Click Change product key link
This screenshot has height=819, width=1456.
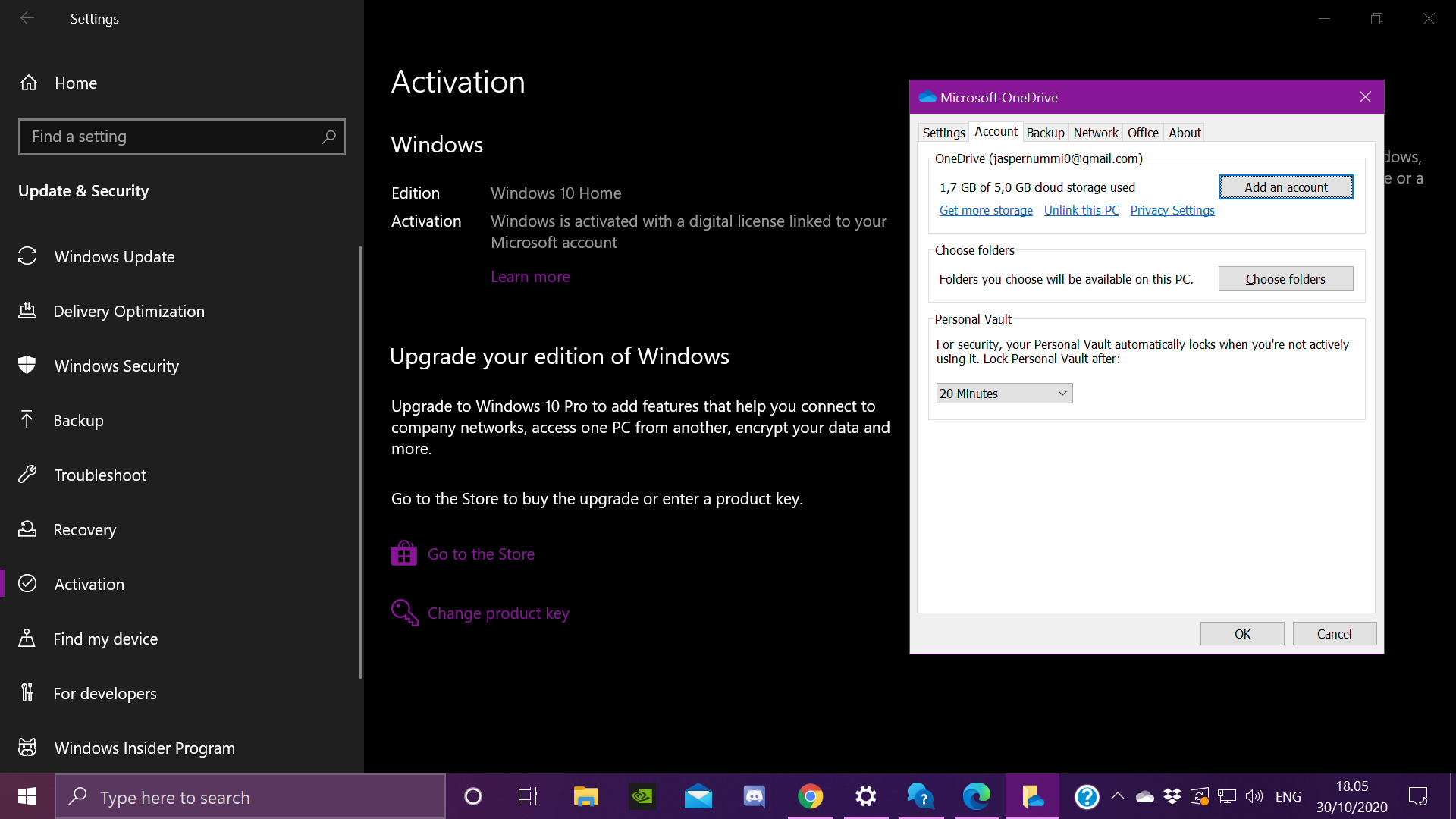click(x=498, y=613)
